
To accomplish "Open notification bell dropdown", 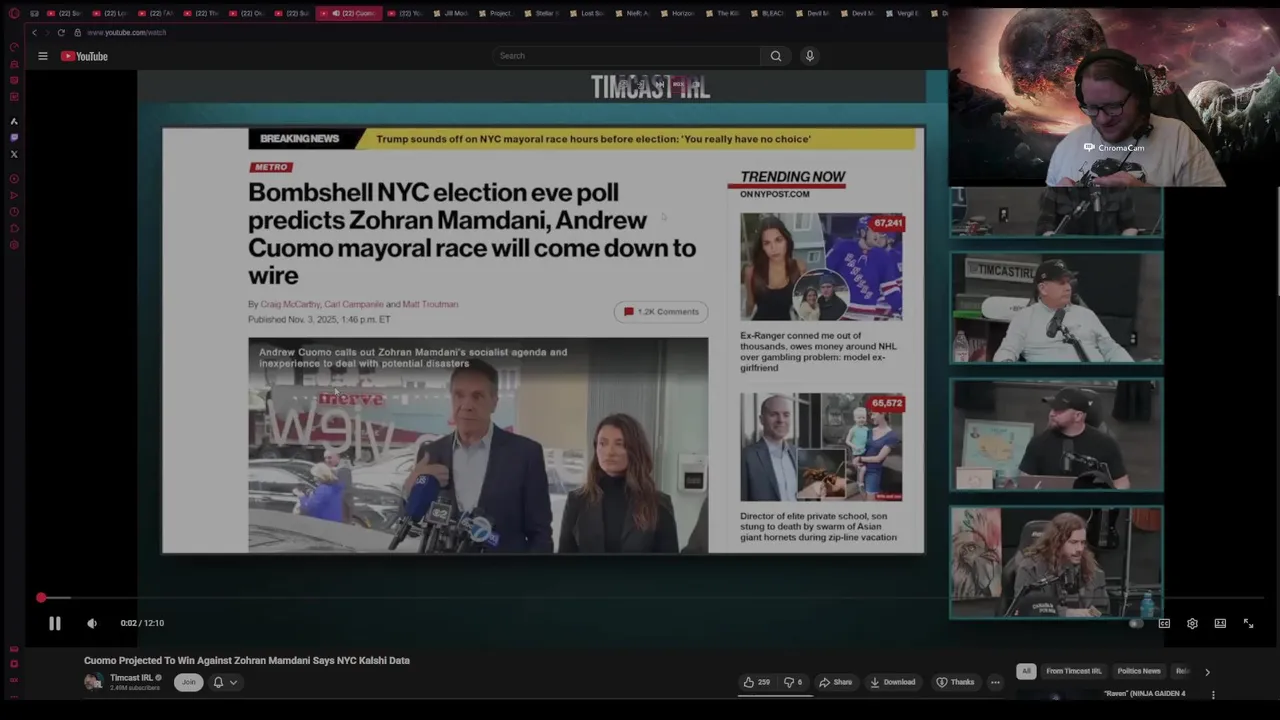I will coord(225,682).
